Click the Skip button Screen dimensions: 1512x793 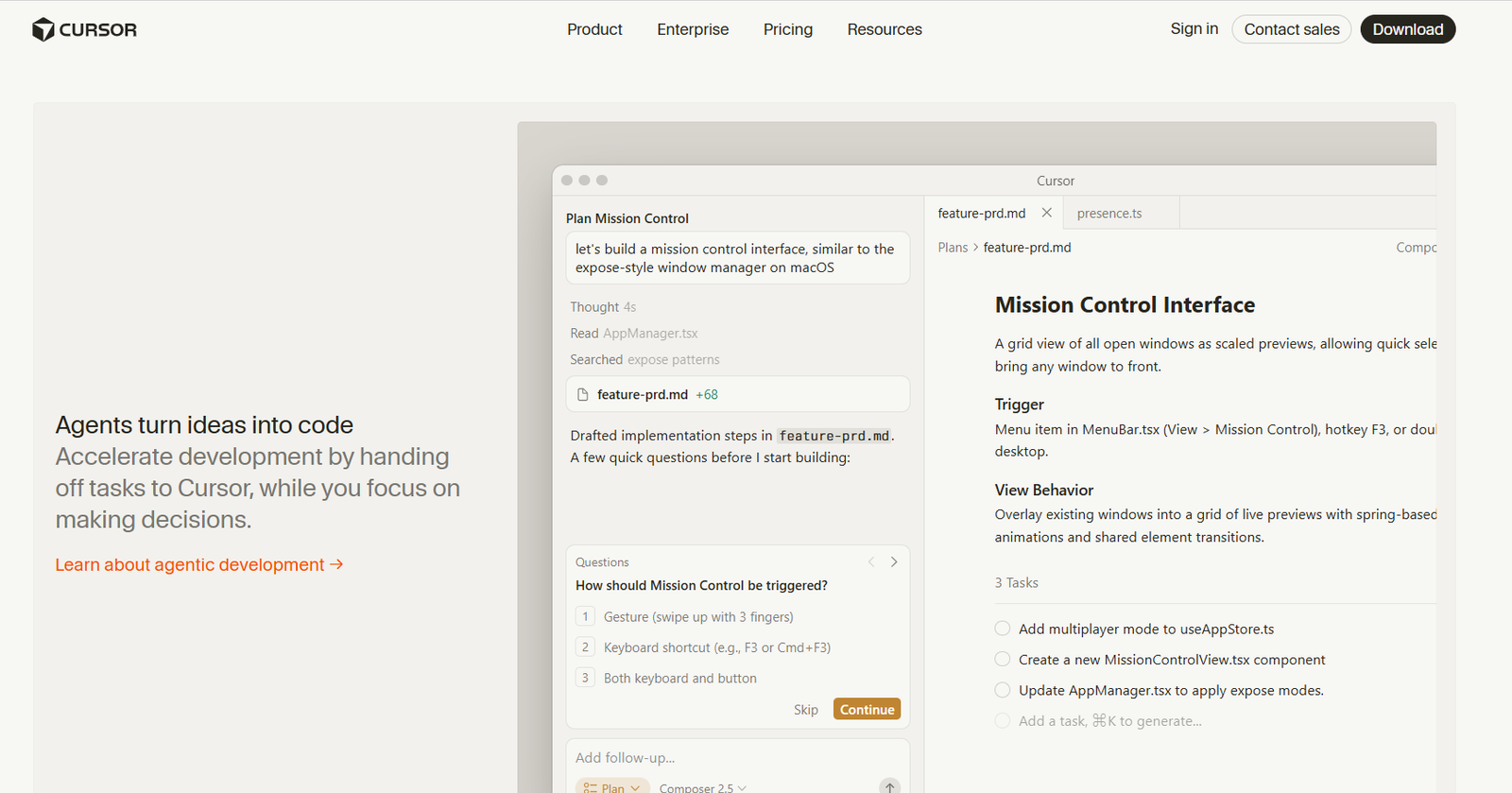(806, 710)
